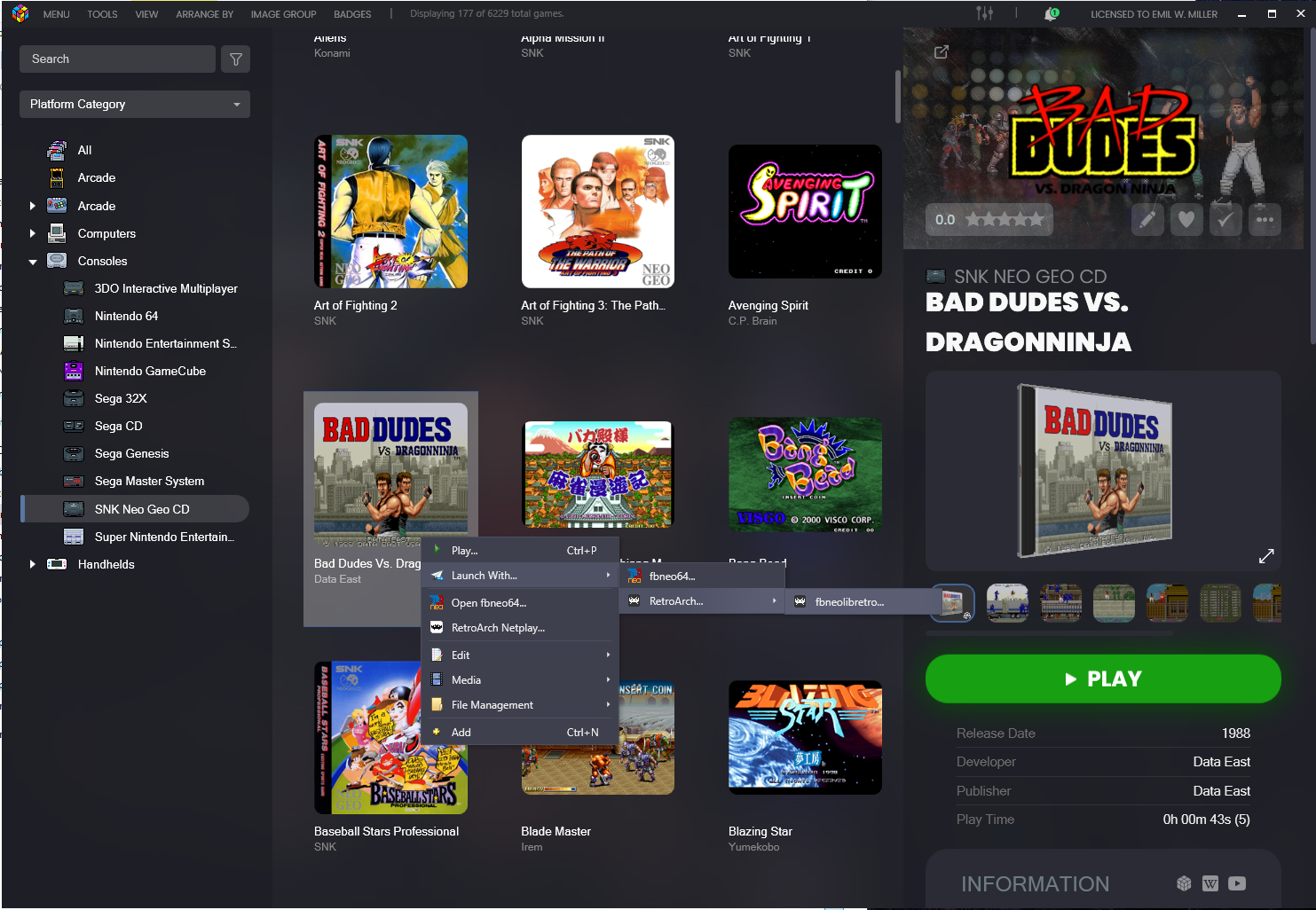Click the Nintendo GameCube console icon
Screen dimensions: 1316x910
[74, 371]
